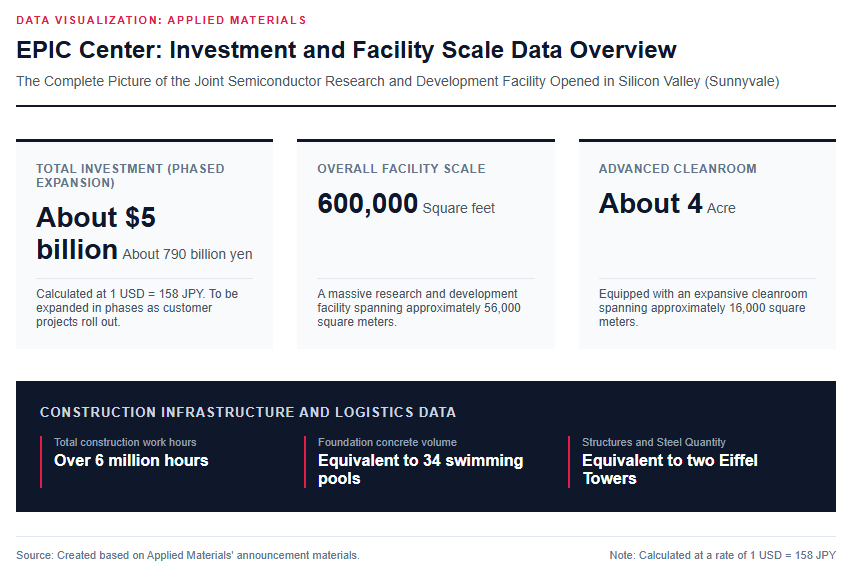Viewport: 852px width, 577px height.
Task: Click the description mentioning 56,000 square meters
Action: pyautogui.click(x=419, y=308)
